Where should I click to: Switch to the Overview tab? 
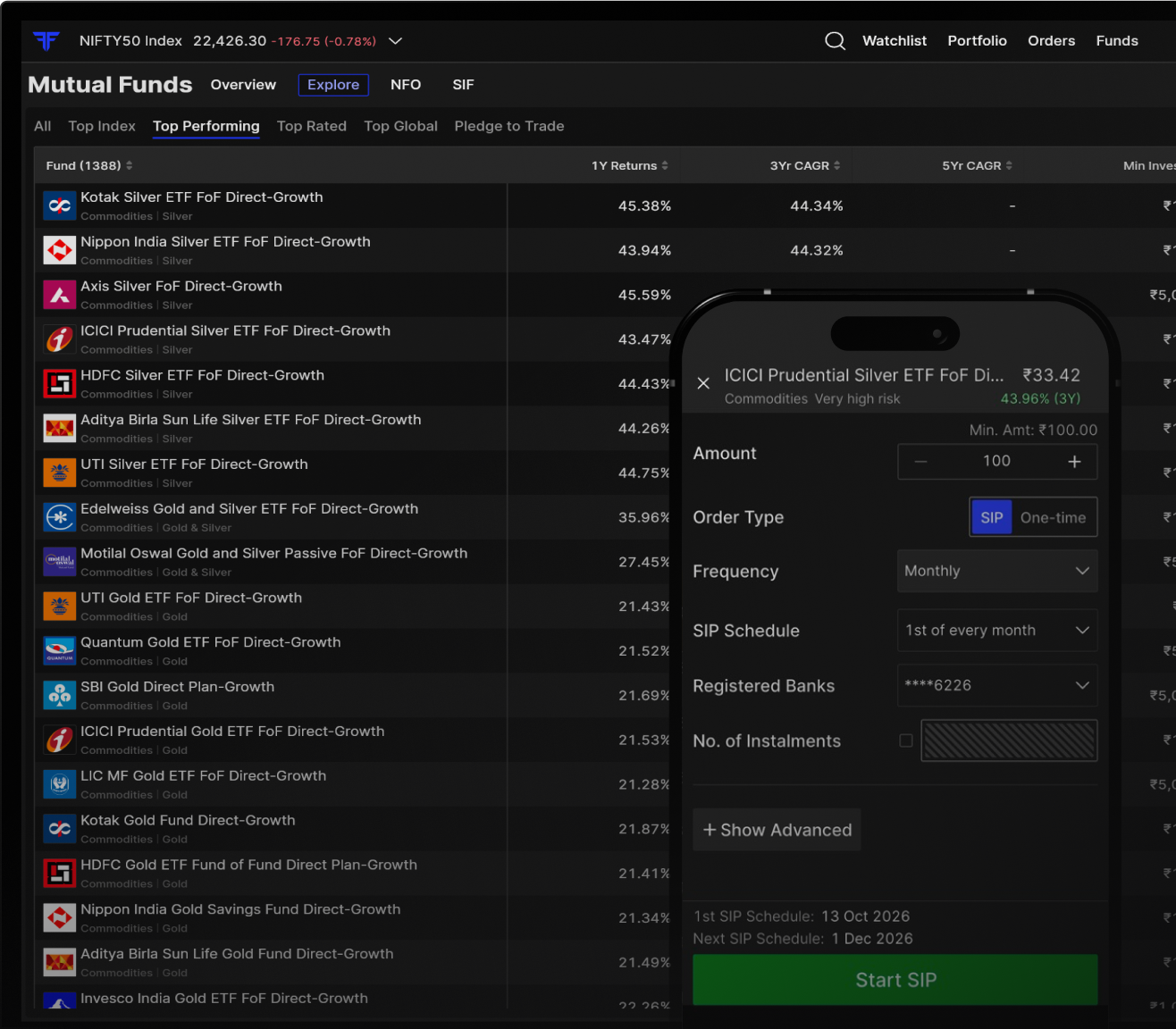click(x=243, y=85)
